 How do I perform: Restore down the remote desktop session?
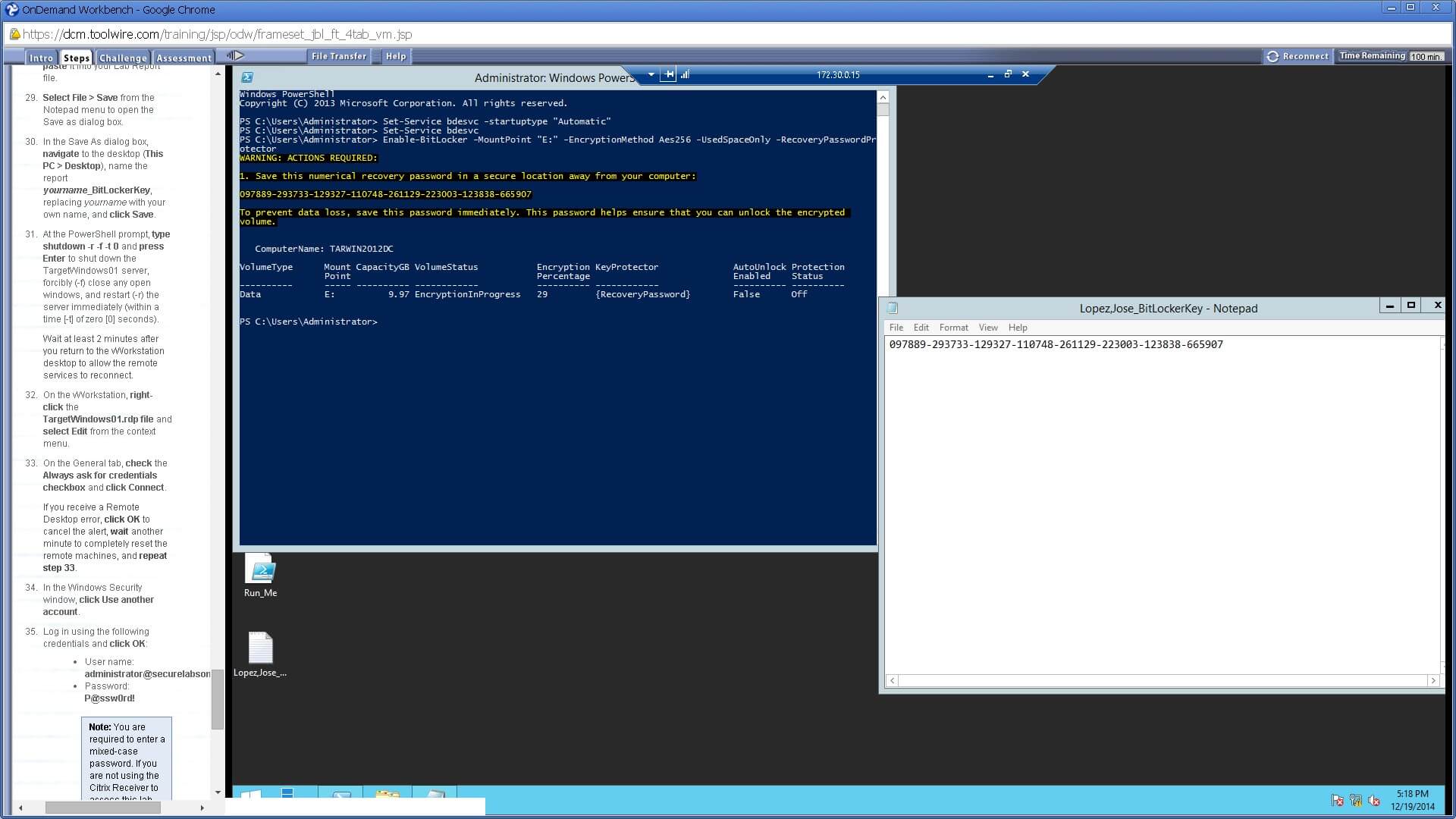(1008, 74)
